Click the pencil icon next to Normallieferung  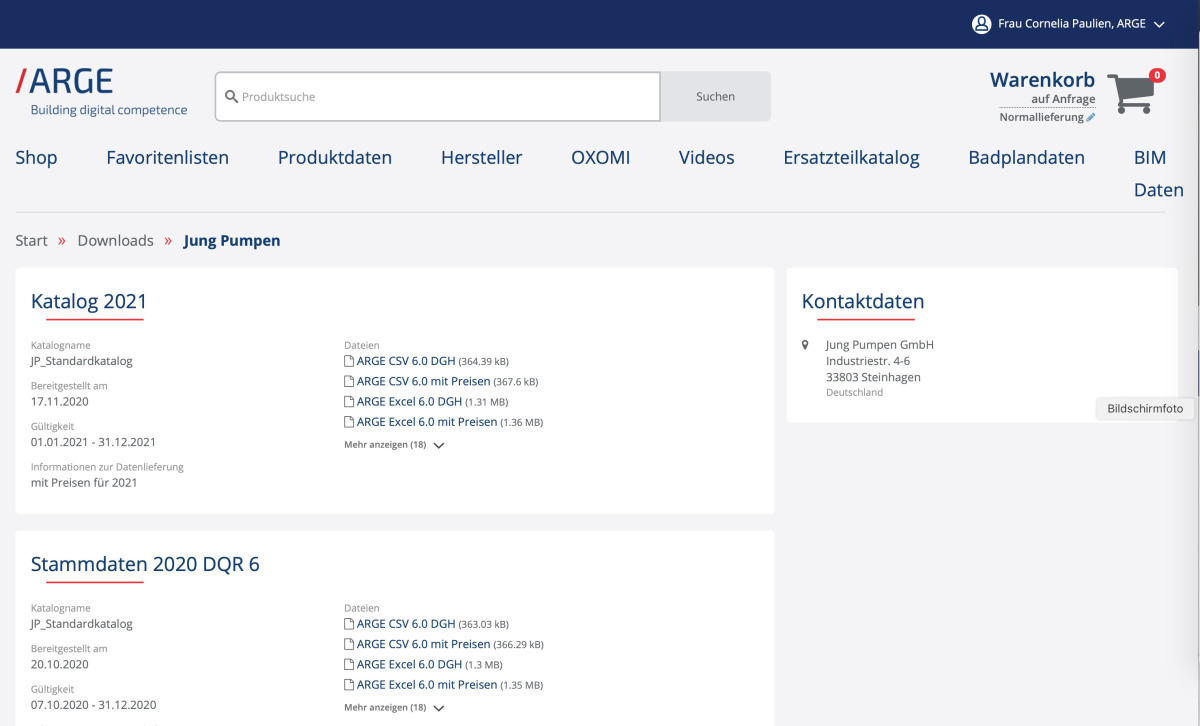[1091, 118]
